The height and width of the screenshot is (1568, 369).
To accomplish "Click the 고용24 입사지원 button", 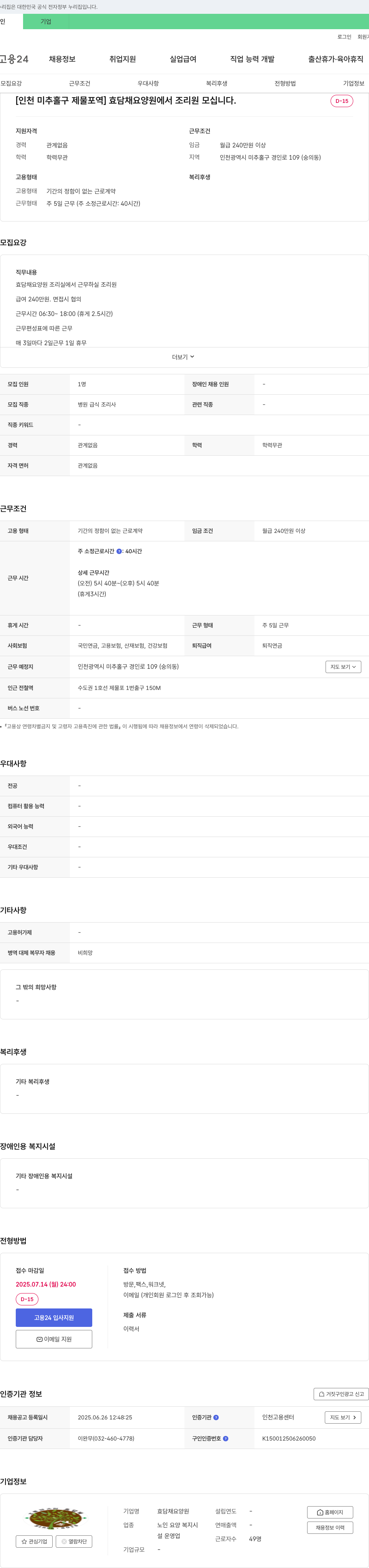I will point(54,1317).
